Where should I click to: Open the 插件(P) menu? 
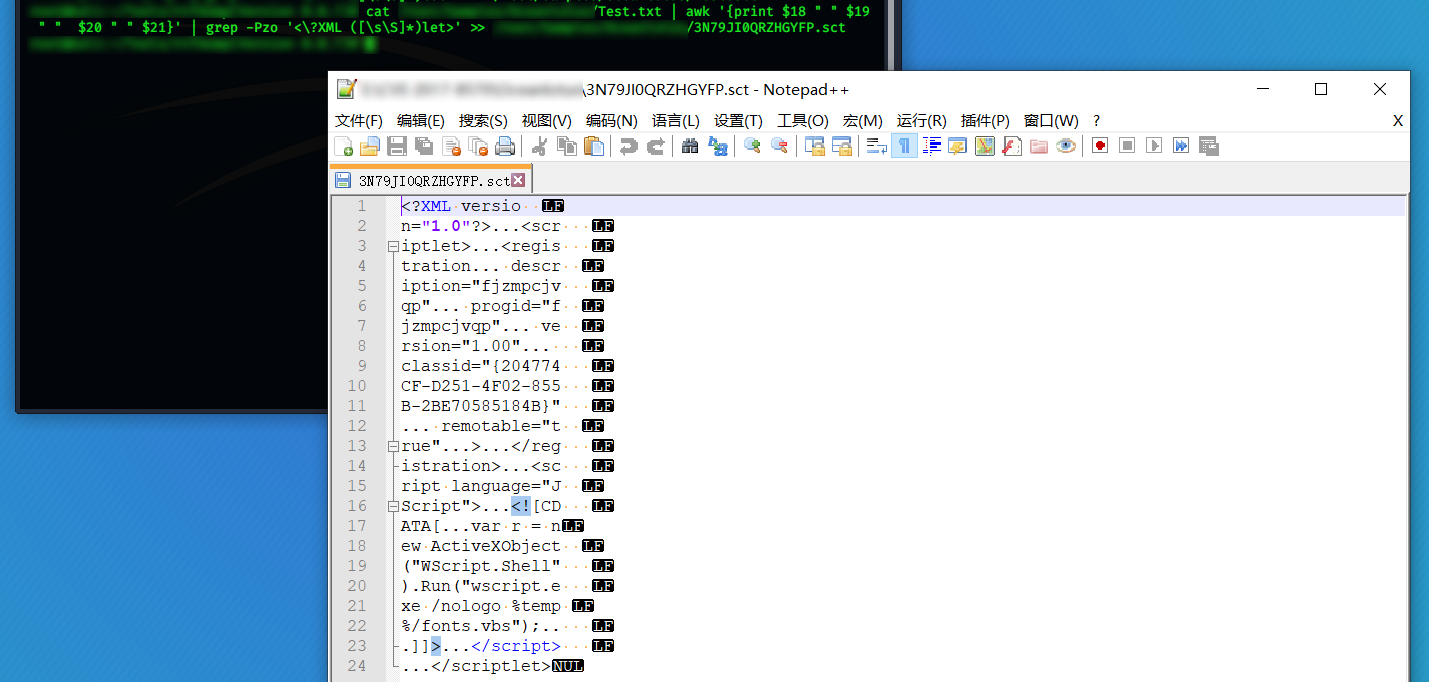985,120
